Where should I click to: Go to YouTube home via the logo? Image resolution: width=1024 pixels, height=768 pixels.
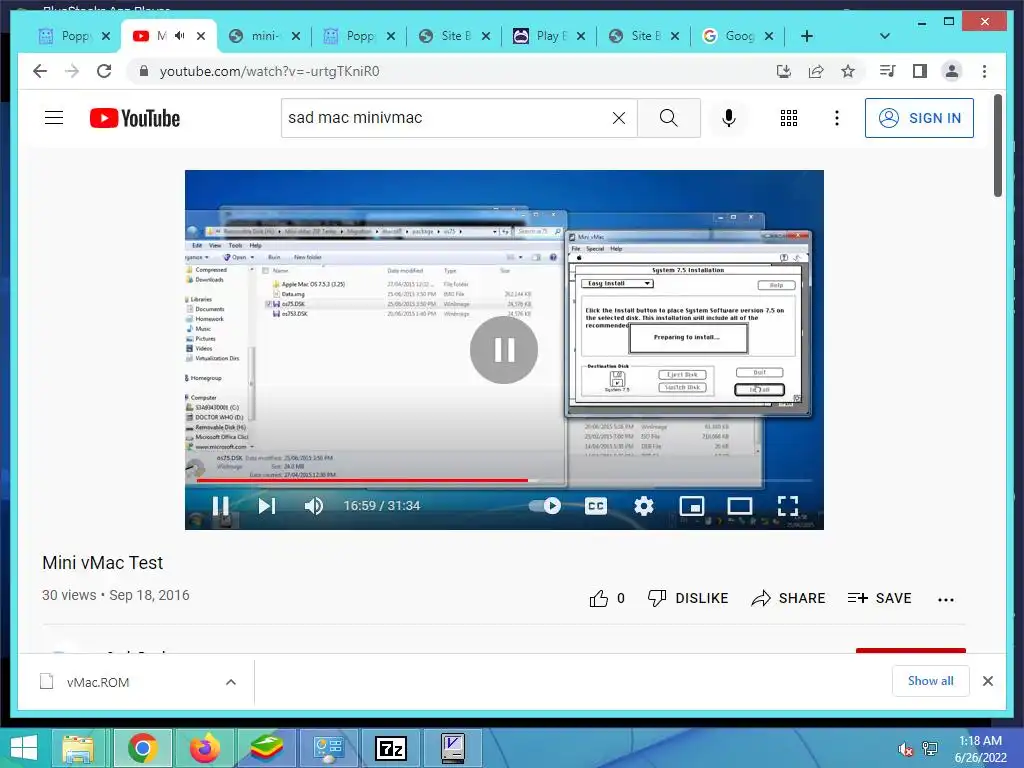[x=135, y=118]
